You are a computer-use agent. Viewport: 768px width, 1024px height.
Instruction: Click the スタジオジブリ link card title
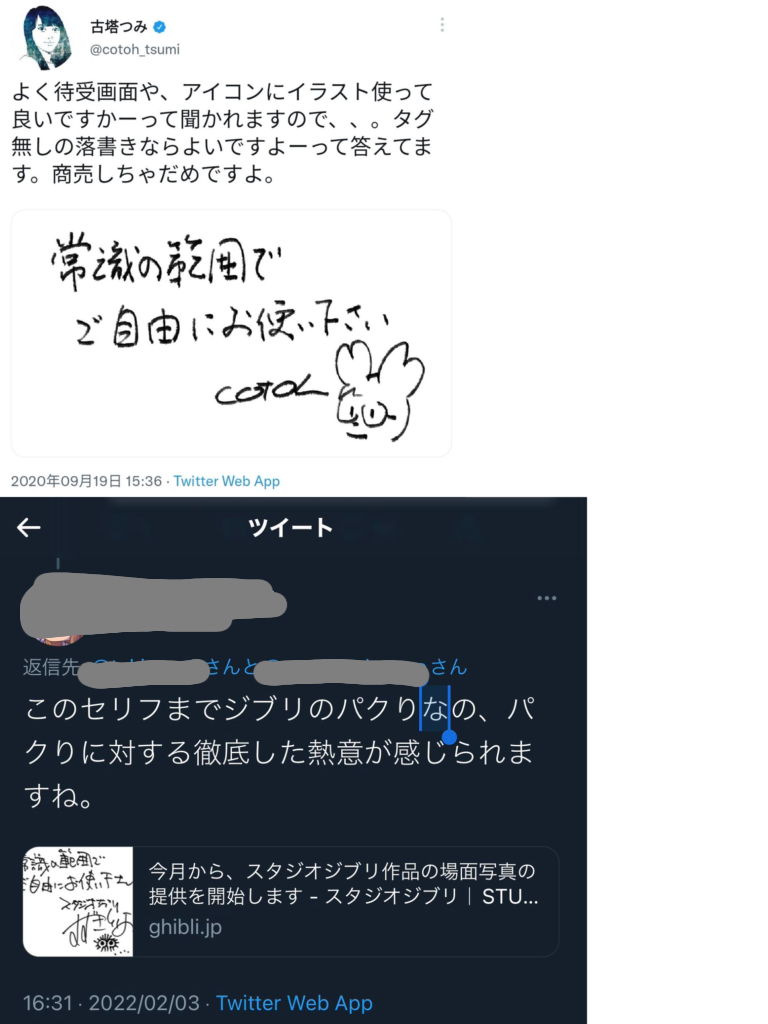point(343,884)
